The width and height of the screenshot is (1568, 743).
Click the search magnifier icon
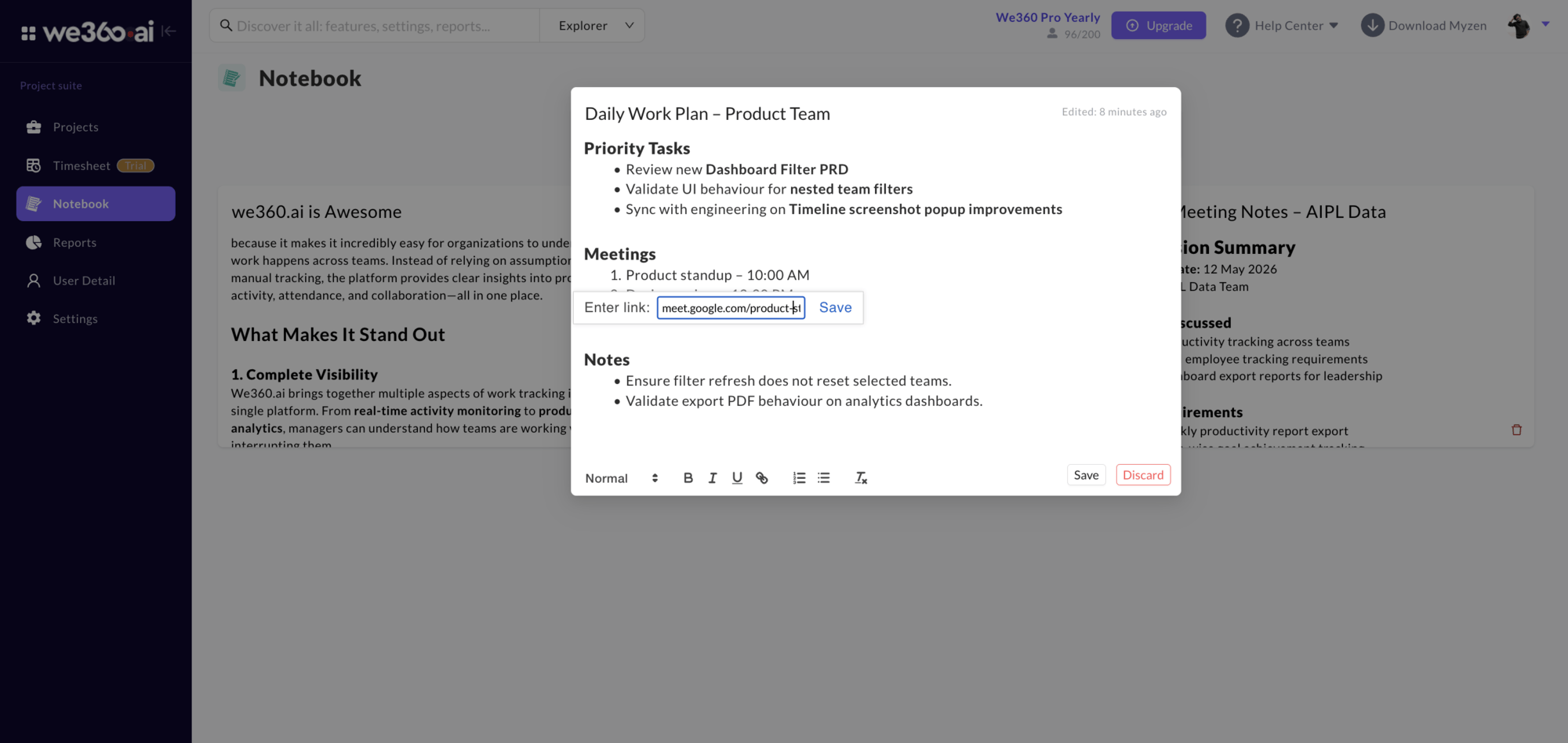(x=226, y=26)
